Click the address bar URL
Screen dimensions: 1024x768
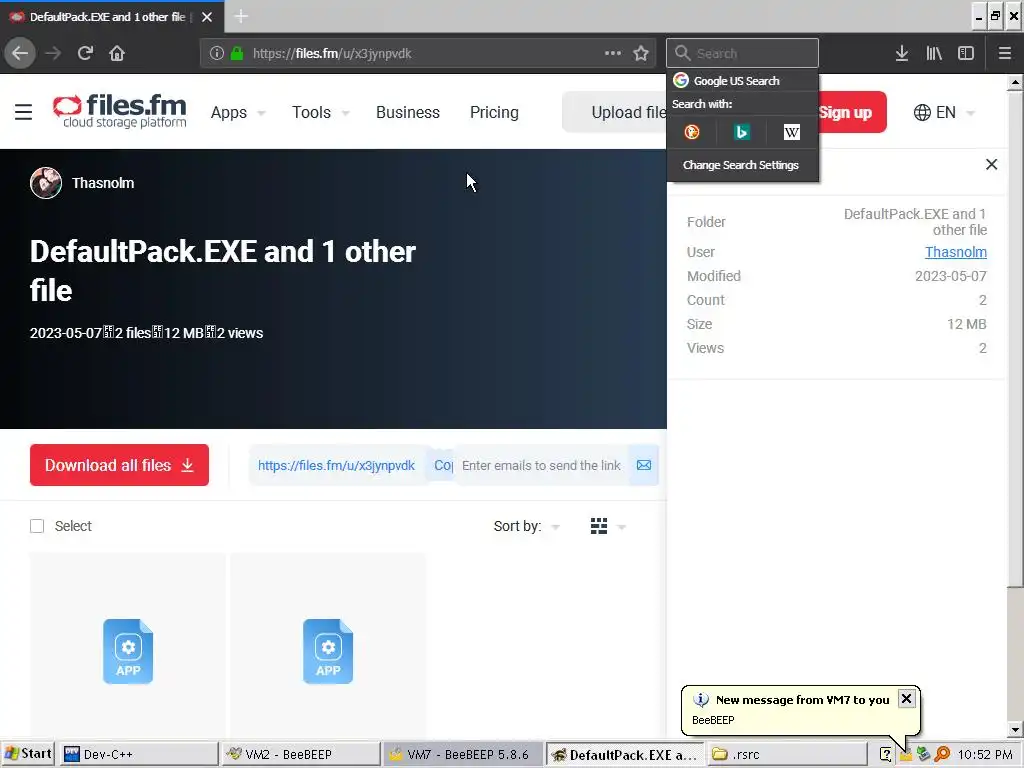pos(332,54)
